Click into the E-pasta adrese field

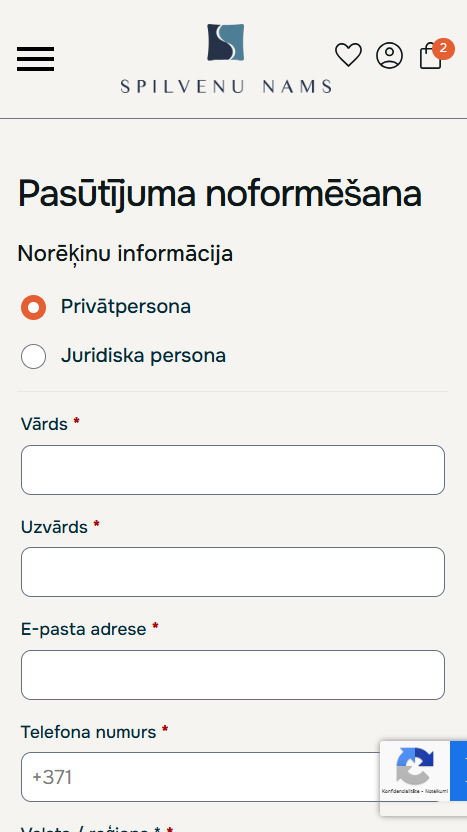click(x=233, y=675)
